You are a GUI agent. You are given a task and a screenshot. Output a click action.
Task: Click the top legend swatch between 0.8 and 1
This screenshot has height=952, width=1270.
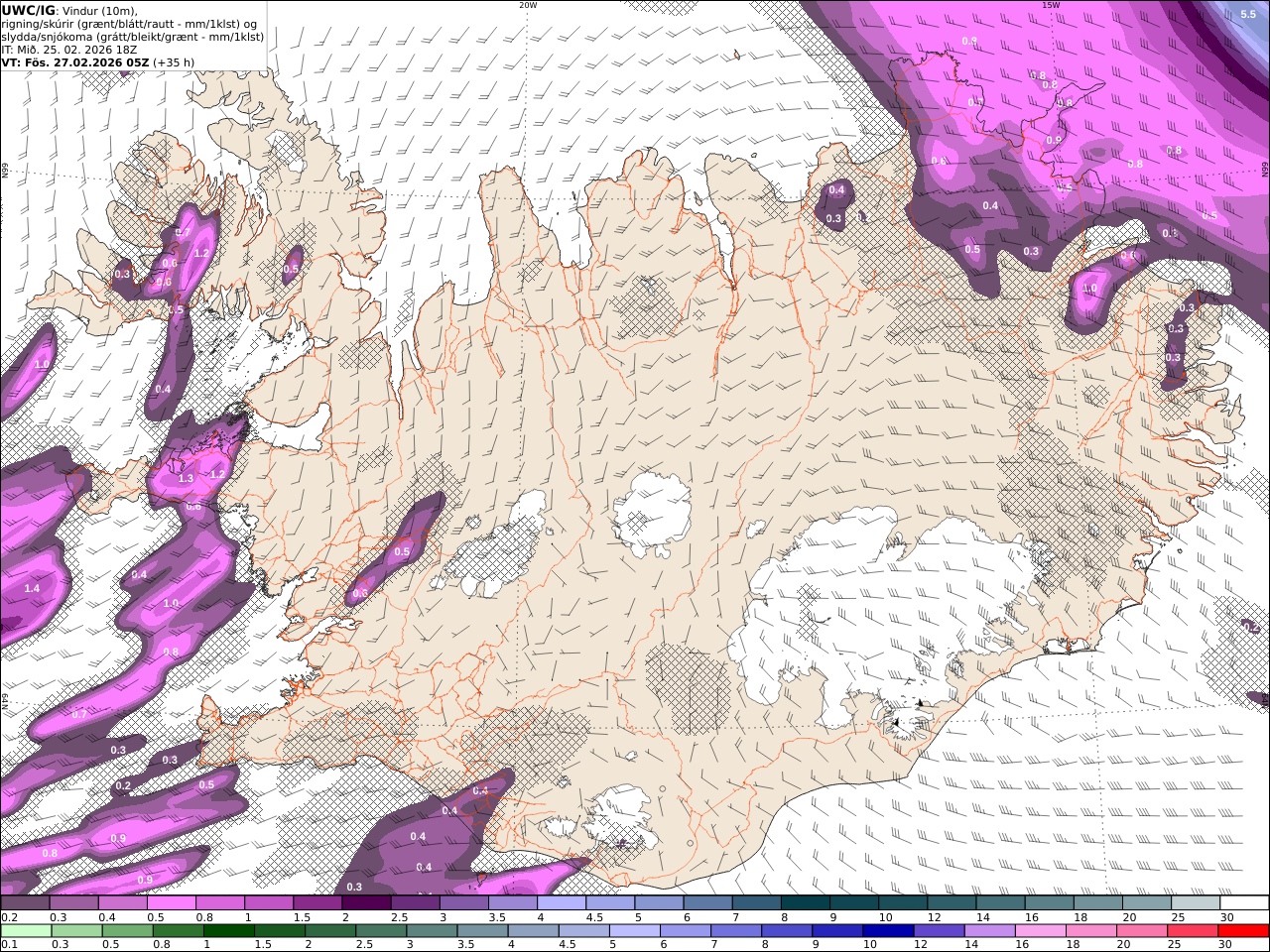220,903
